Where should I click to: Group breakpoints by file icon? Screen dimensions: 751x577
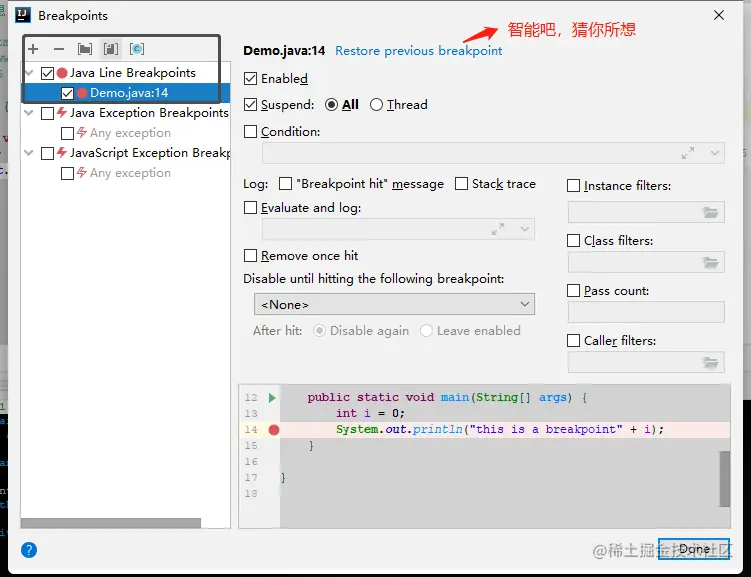pyautogui.click(x=111, y=49)
